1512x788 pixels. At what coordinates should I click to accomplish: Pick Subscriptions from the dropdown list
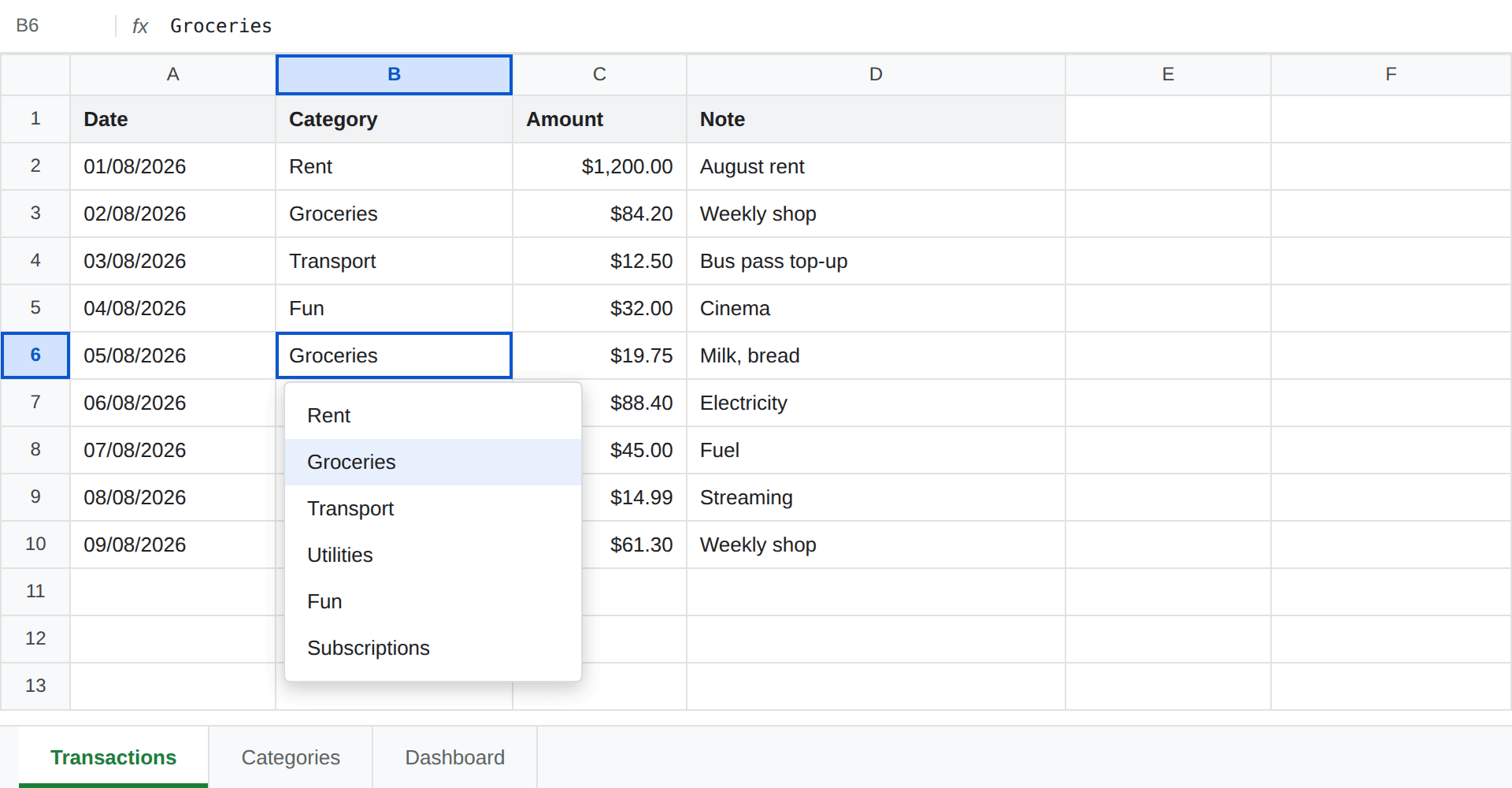[x=432, y=648]
